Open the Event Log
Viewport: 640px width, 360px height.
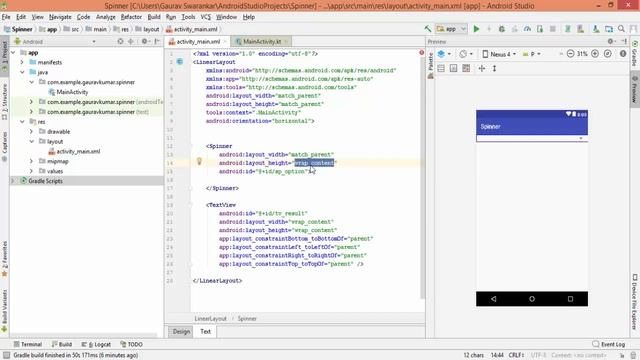click(x=609, y=344)
